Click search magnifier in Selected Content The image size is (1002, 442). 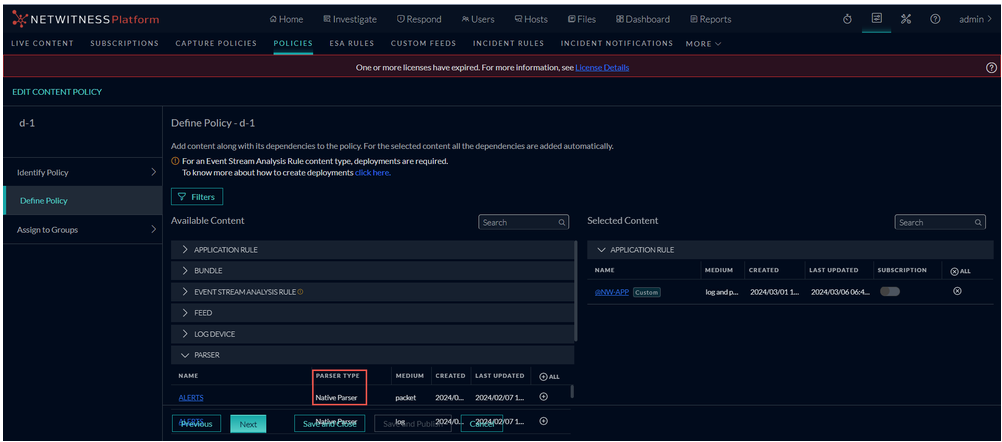click(x=978, y=222)
